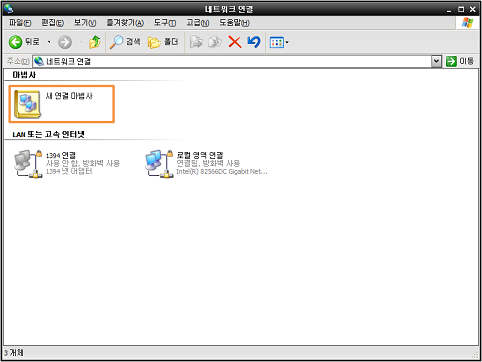Select the 1394 연결 network icon

click(x=28, y=164)
